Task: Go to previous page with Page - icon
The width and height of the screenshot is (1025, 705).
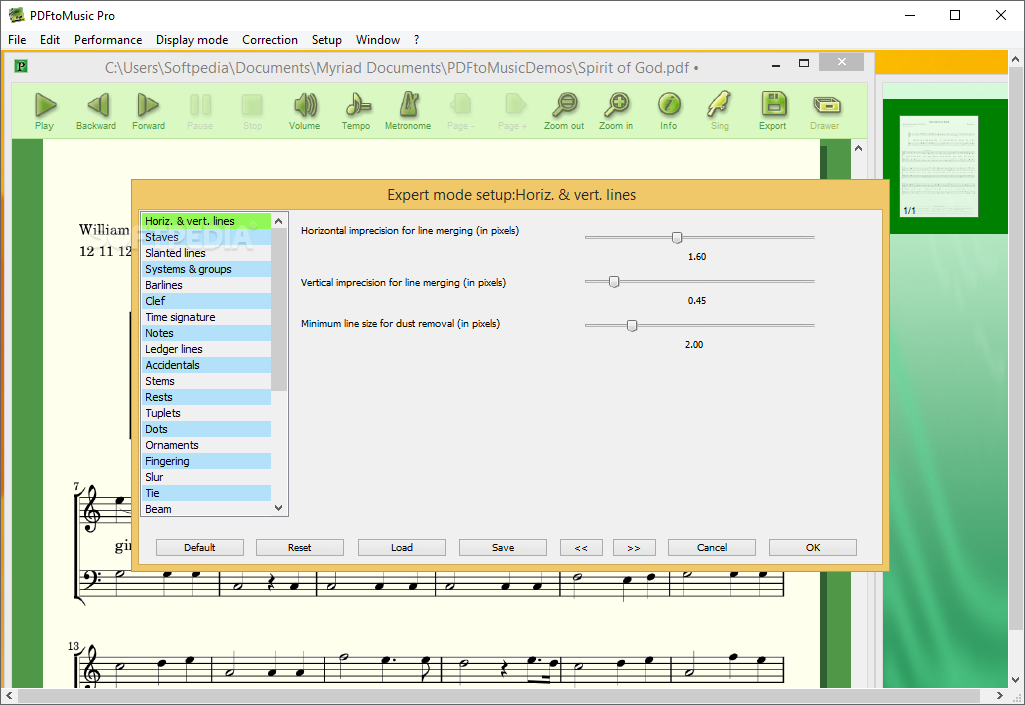Action: 461,105
